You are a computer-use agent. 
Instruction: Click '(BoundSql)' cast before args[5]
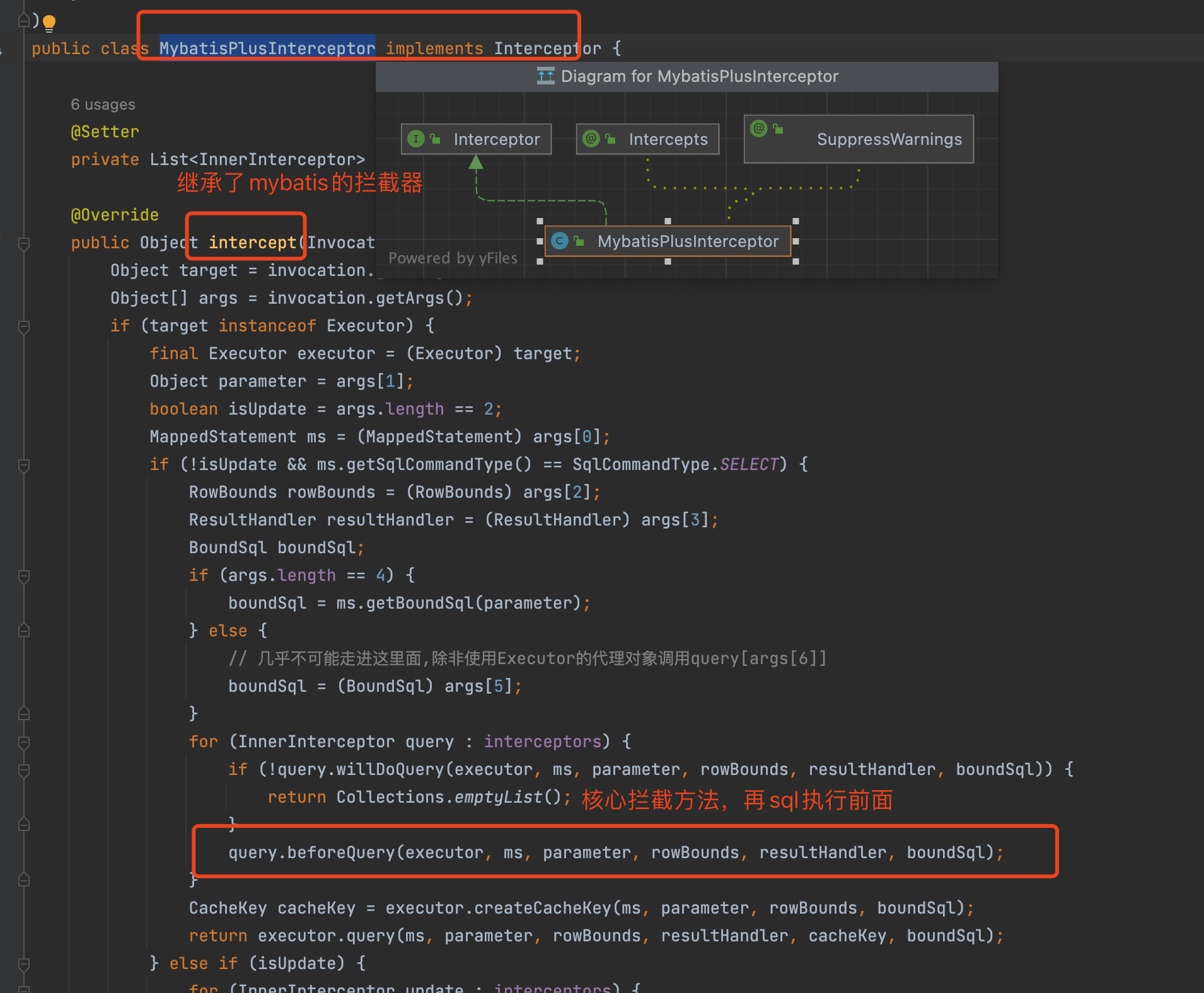tap(385, 686)
